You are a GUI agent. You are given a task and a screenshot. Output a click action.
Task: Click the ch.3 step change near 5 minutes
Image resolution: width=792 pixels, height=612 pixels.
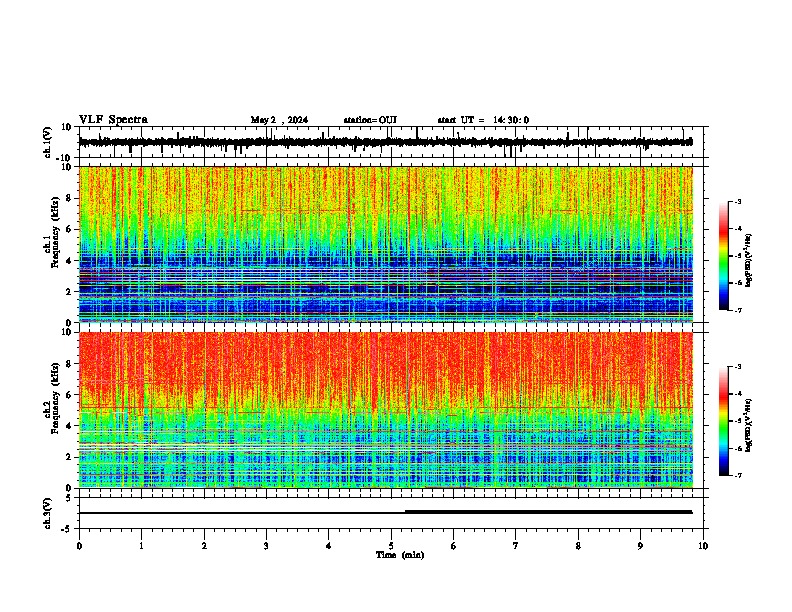tap(406, 512)
